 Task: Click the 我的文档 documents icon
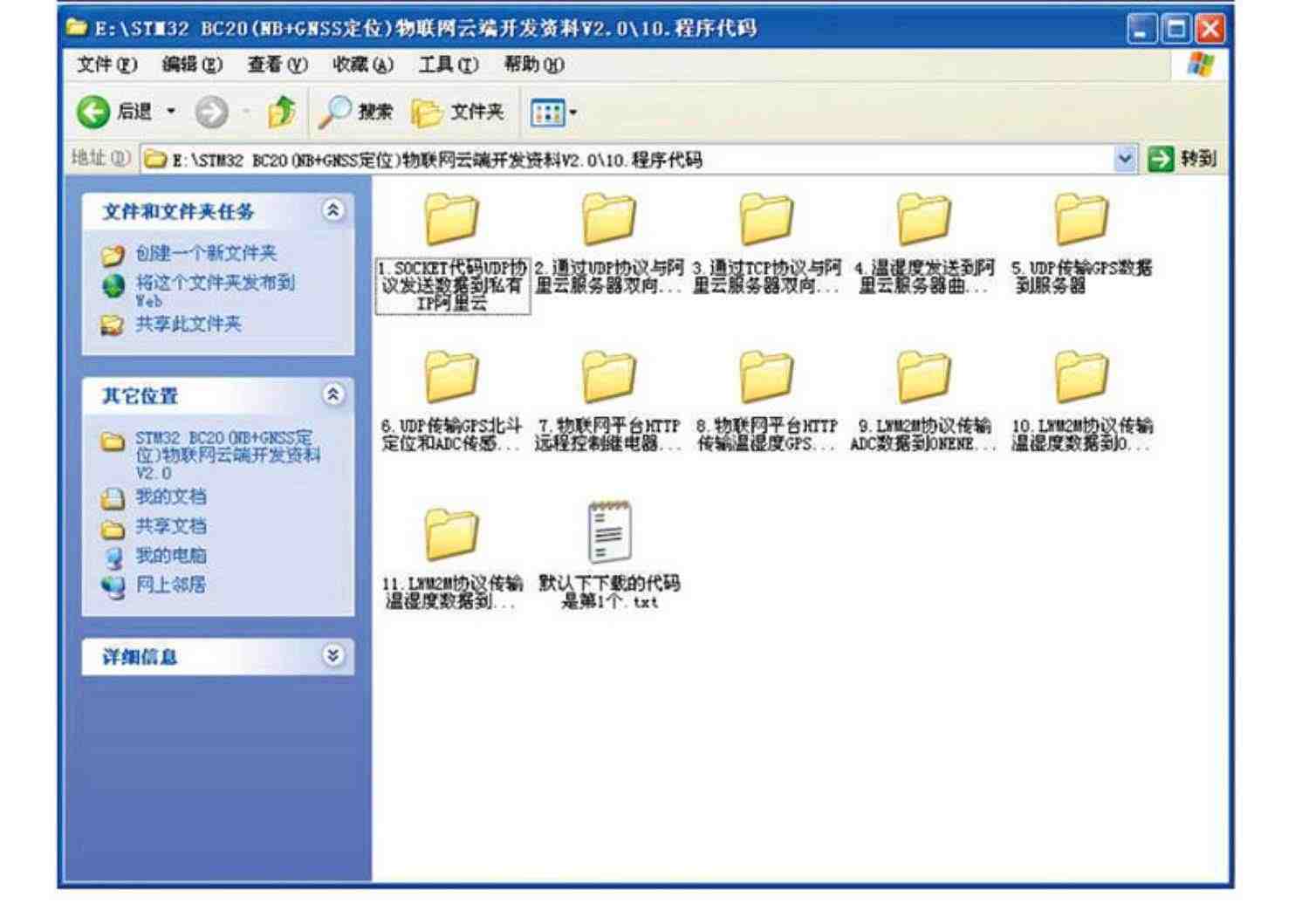click(113, 498)
